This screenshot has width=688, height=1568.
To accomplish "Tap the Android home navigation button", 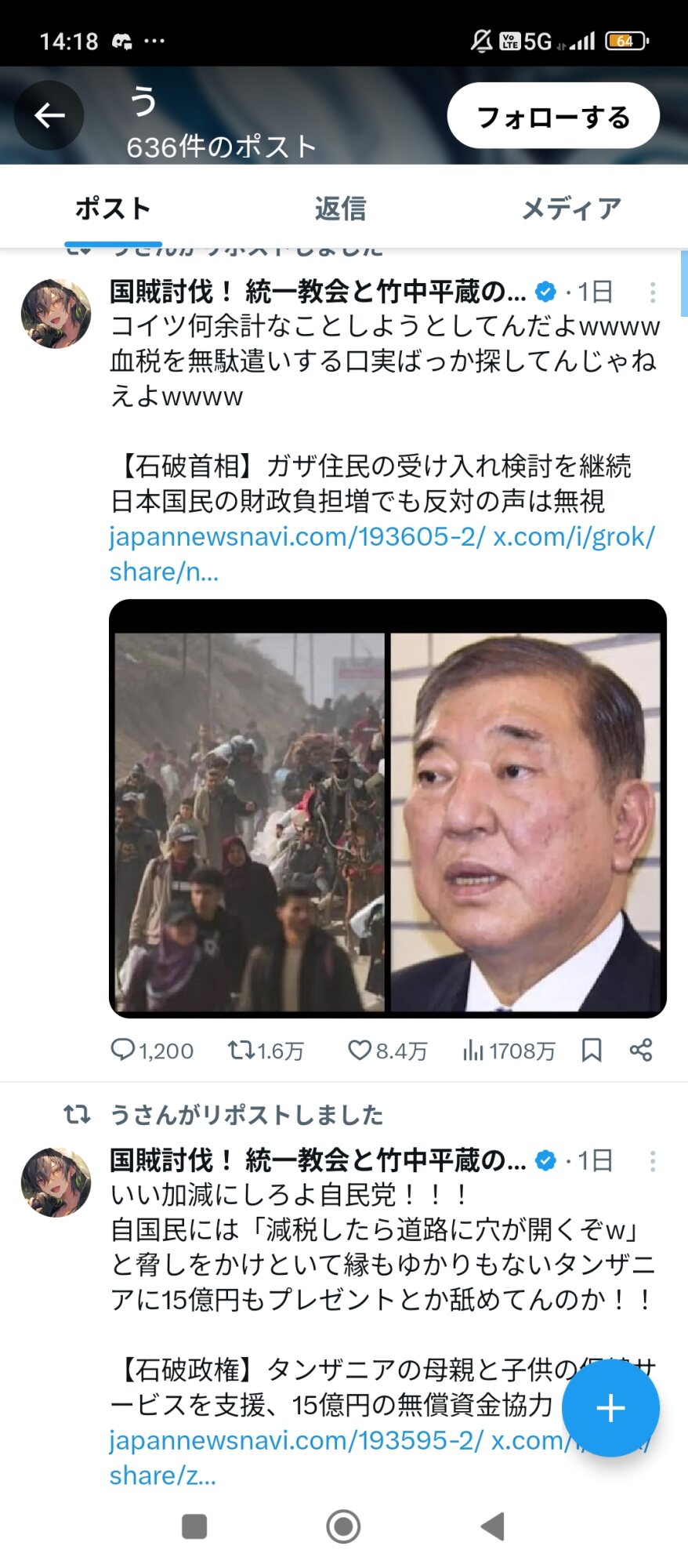I will [x=343, y=1526].
